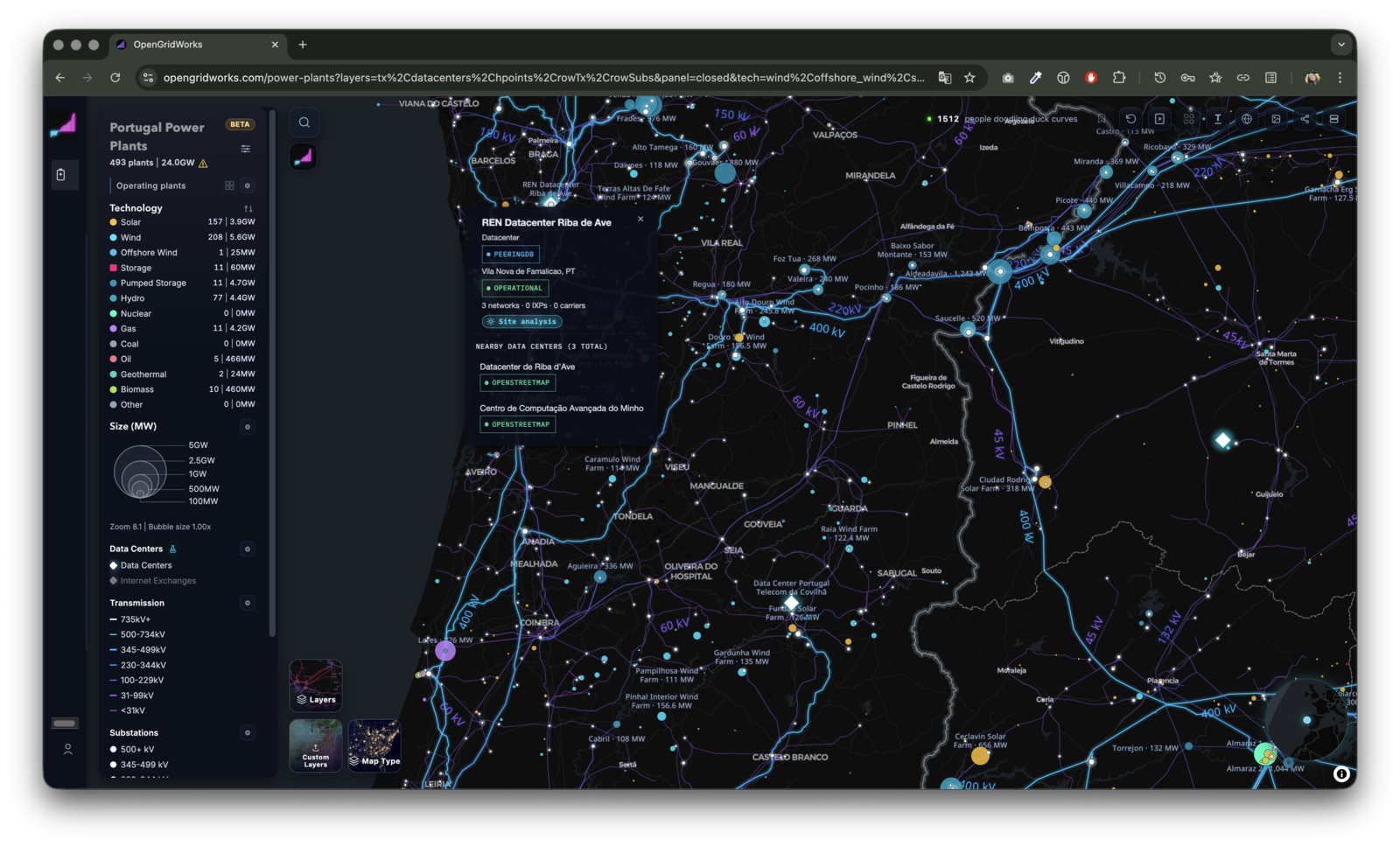Open Operating plants filter settings gear
Image resolution: width=1400 pixels, height=846 pixels.
[248, 185]
